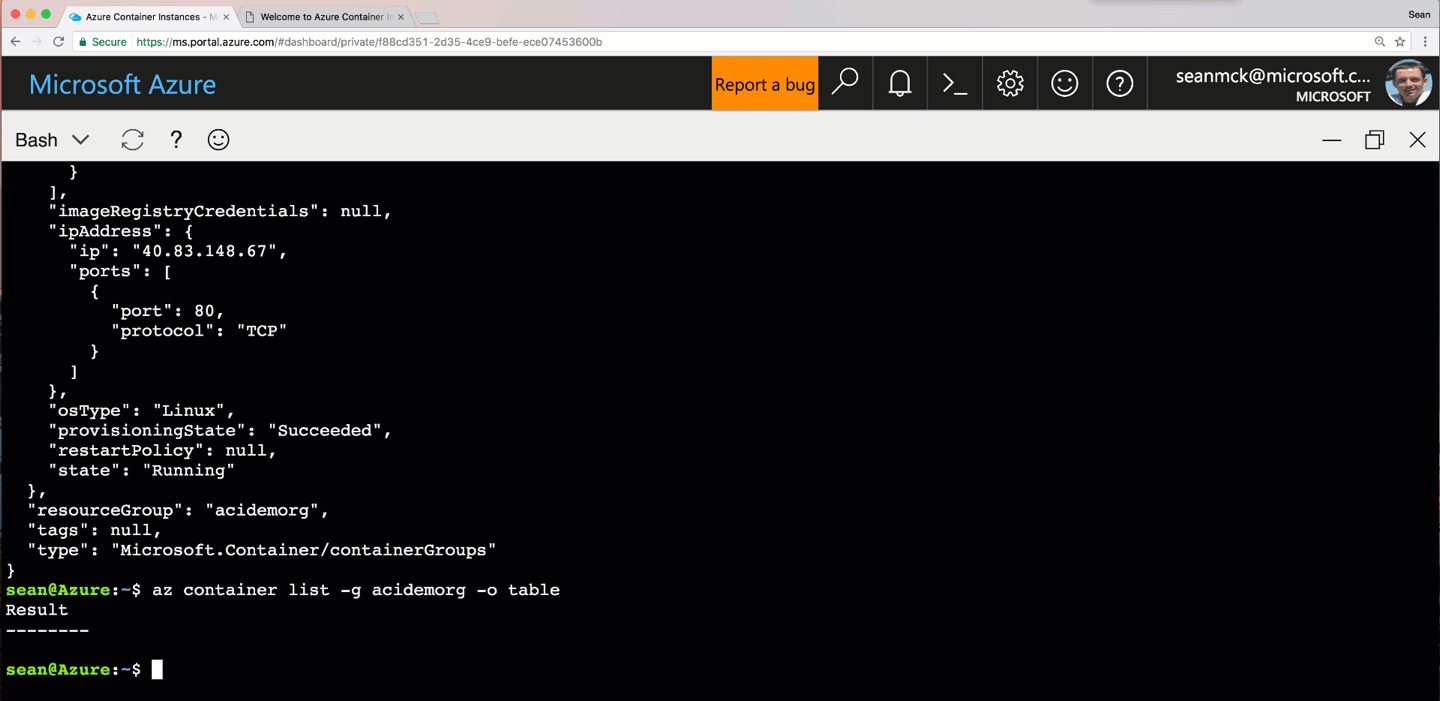The width and height of the screenshot is (1440, 701).
Task: Bookmark the page with the star icon
Action: tap(1400, 42)
